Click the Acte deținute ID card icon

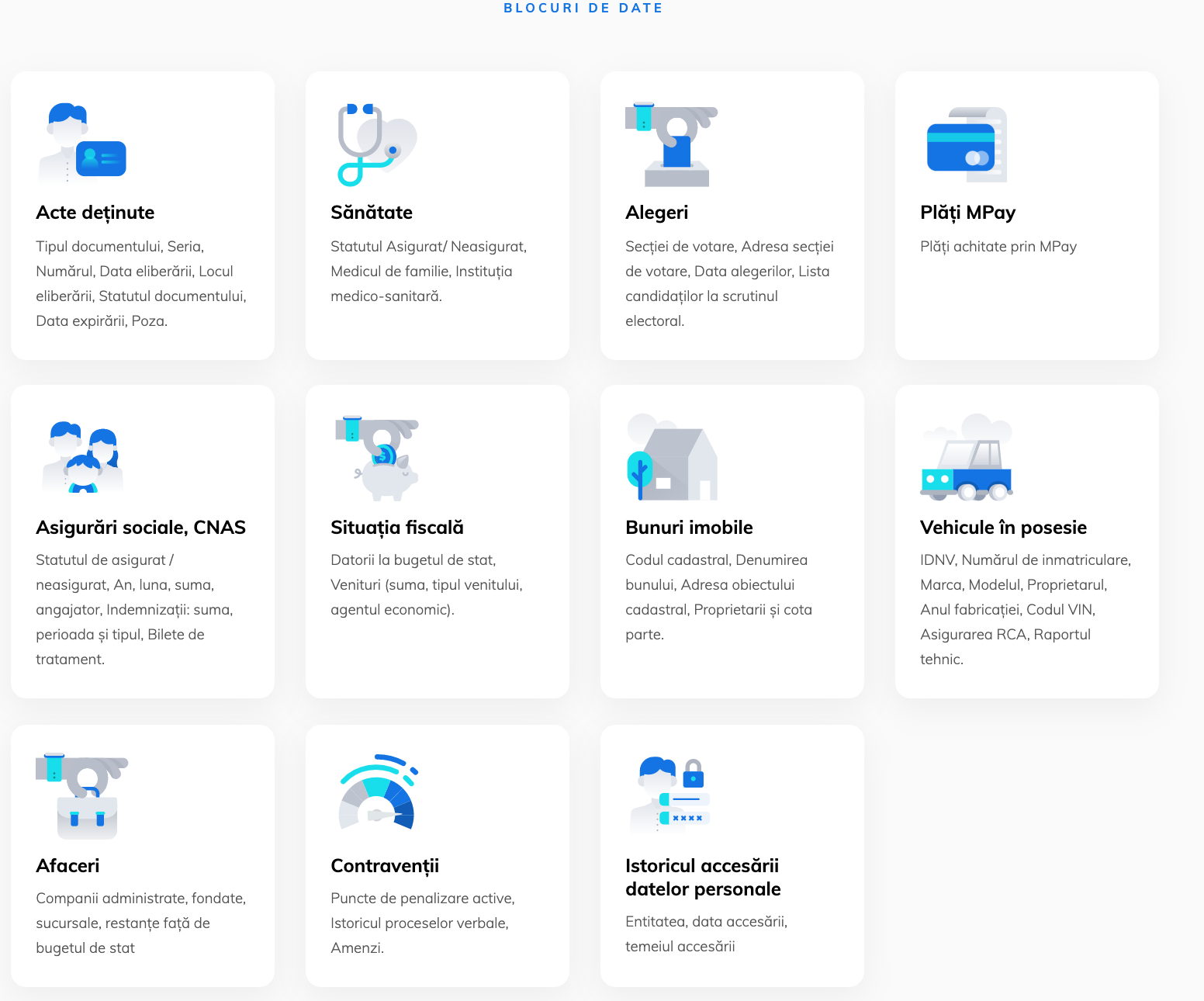(82, 144)
